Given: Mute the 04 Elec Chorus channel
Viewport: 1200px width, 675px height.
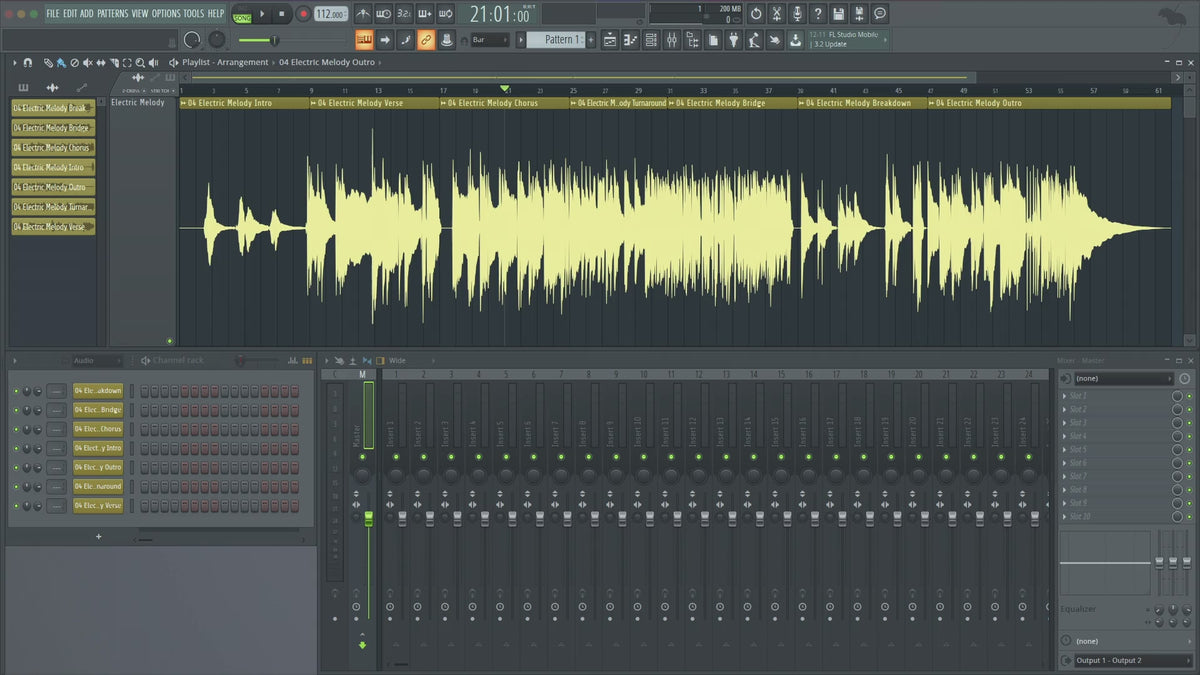Looking at the screenshot, I should coord(17,429).
